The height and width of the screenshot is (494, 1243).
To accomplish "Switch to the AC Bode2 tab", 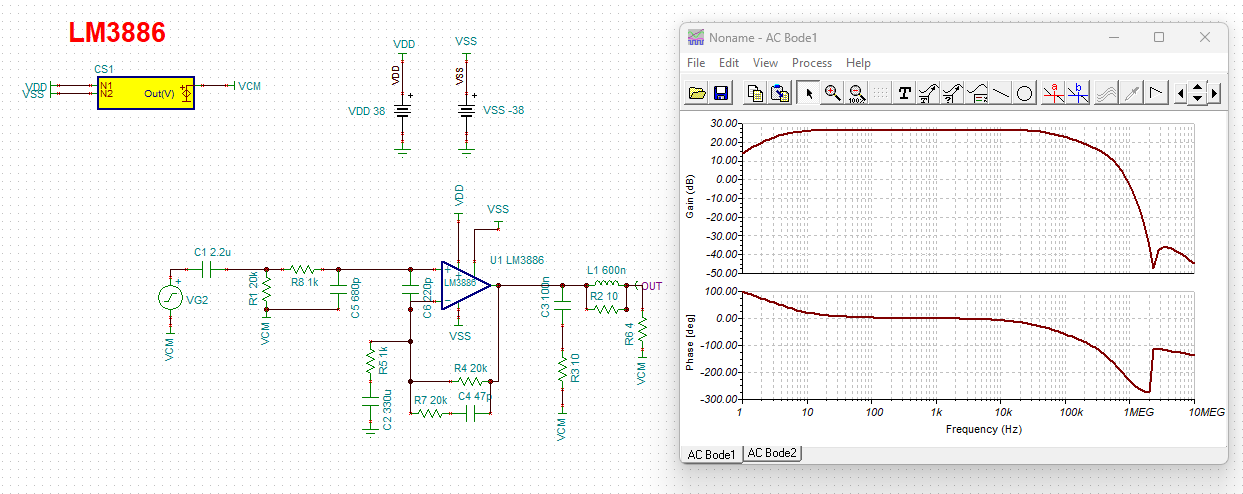I will [x=773, y=453].
